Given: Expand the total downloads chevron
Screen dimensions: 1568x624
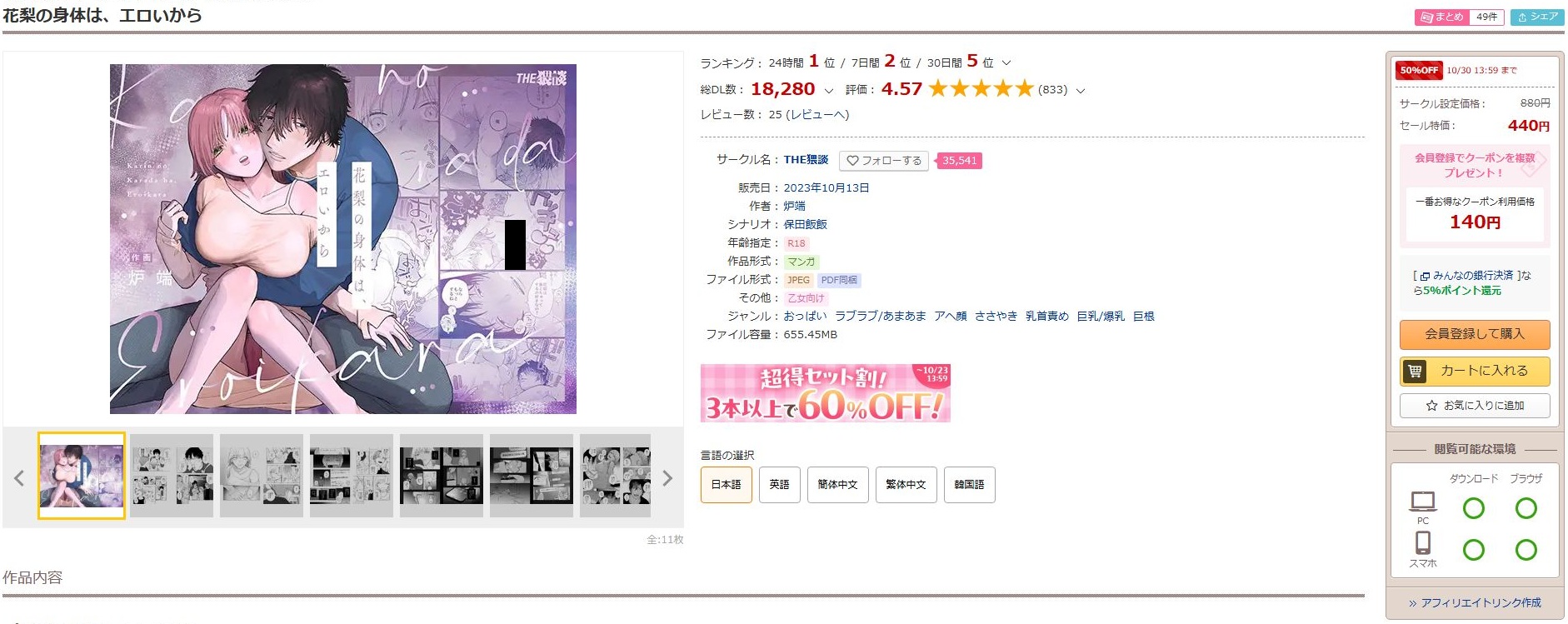Looking at the screenshot, I should 828,90.
